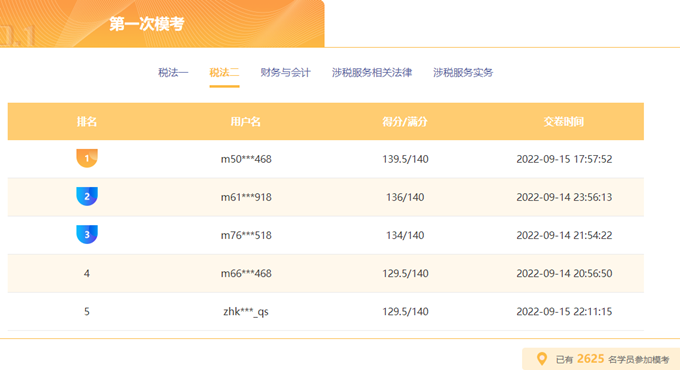Switch to the 税法一 tab
This screenshot has width=680, height=370.
173,72
